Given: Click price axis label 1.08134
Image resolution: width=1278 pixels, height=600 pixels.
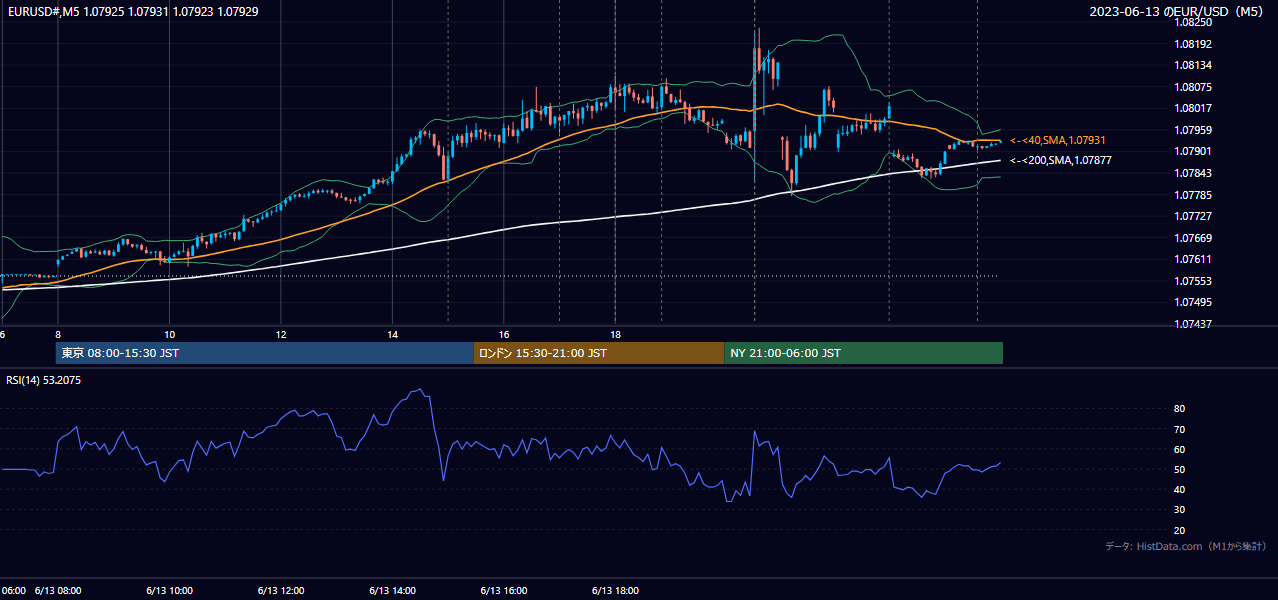Looking at the screenshot, I should (1193, 65).
